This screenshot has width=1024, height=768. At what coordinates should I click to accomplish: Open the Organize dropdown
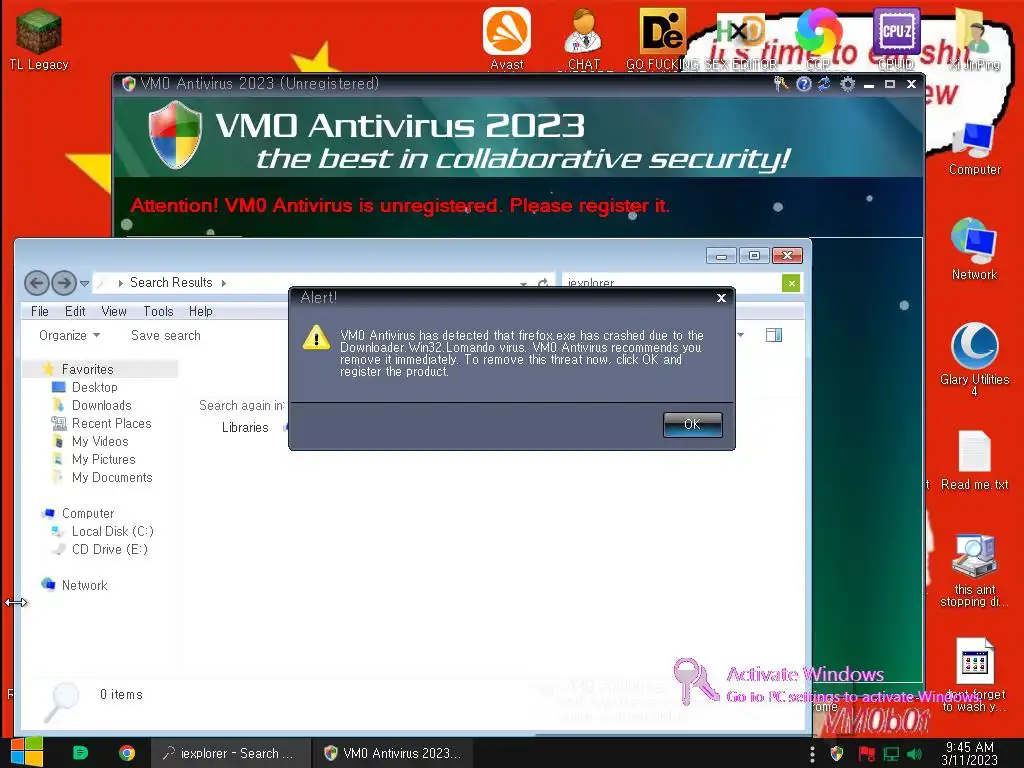pos(69,335)
